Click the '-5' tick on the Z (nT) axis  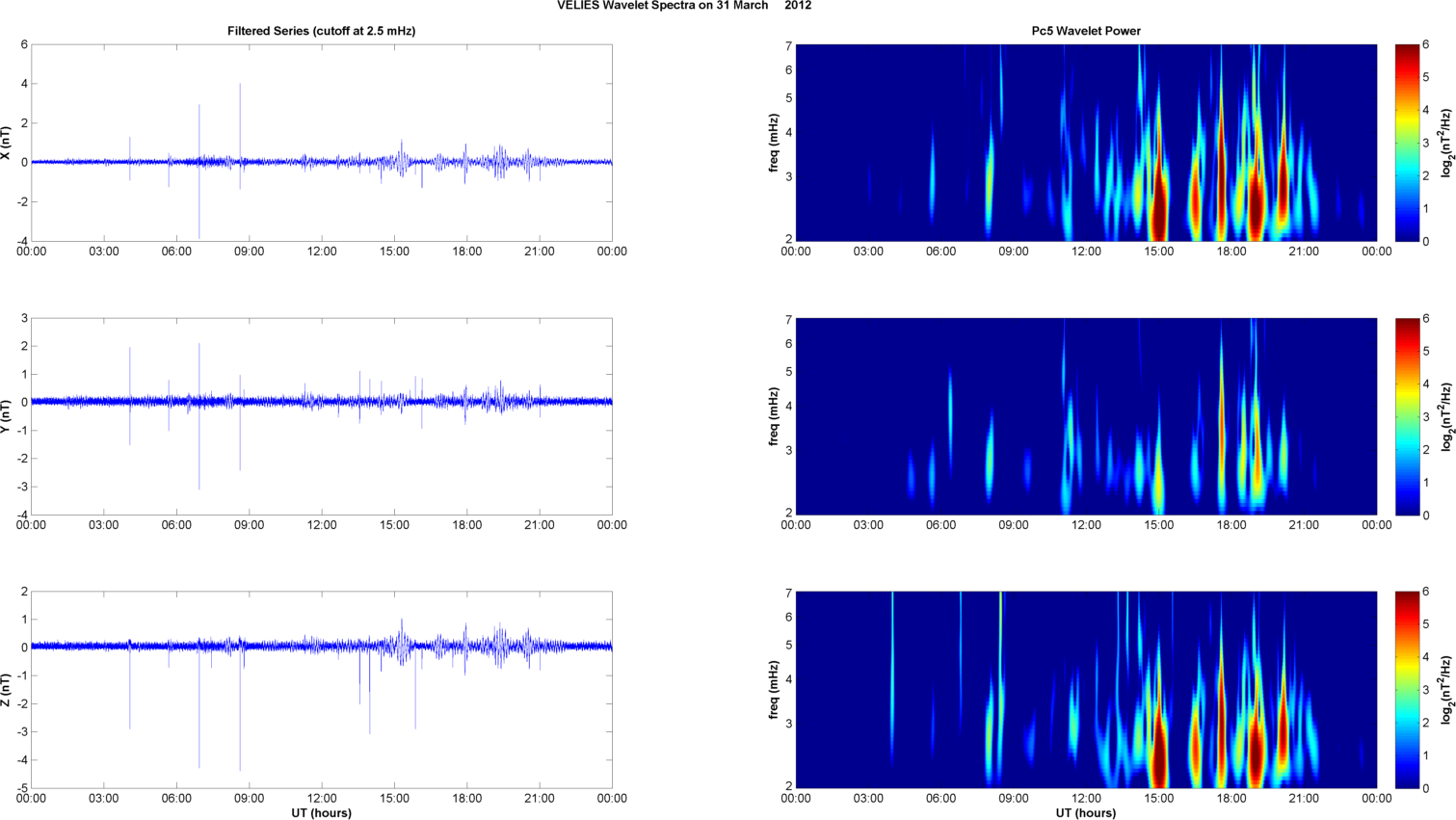click(22, 788)
